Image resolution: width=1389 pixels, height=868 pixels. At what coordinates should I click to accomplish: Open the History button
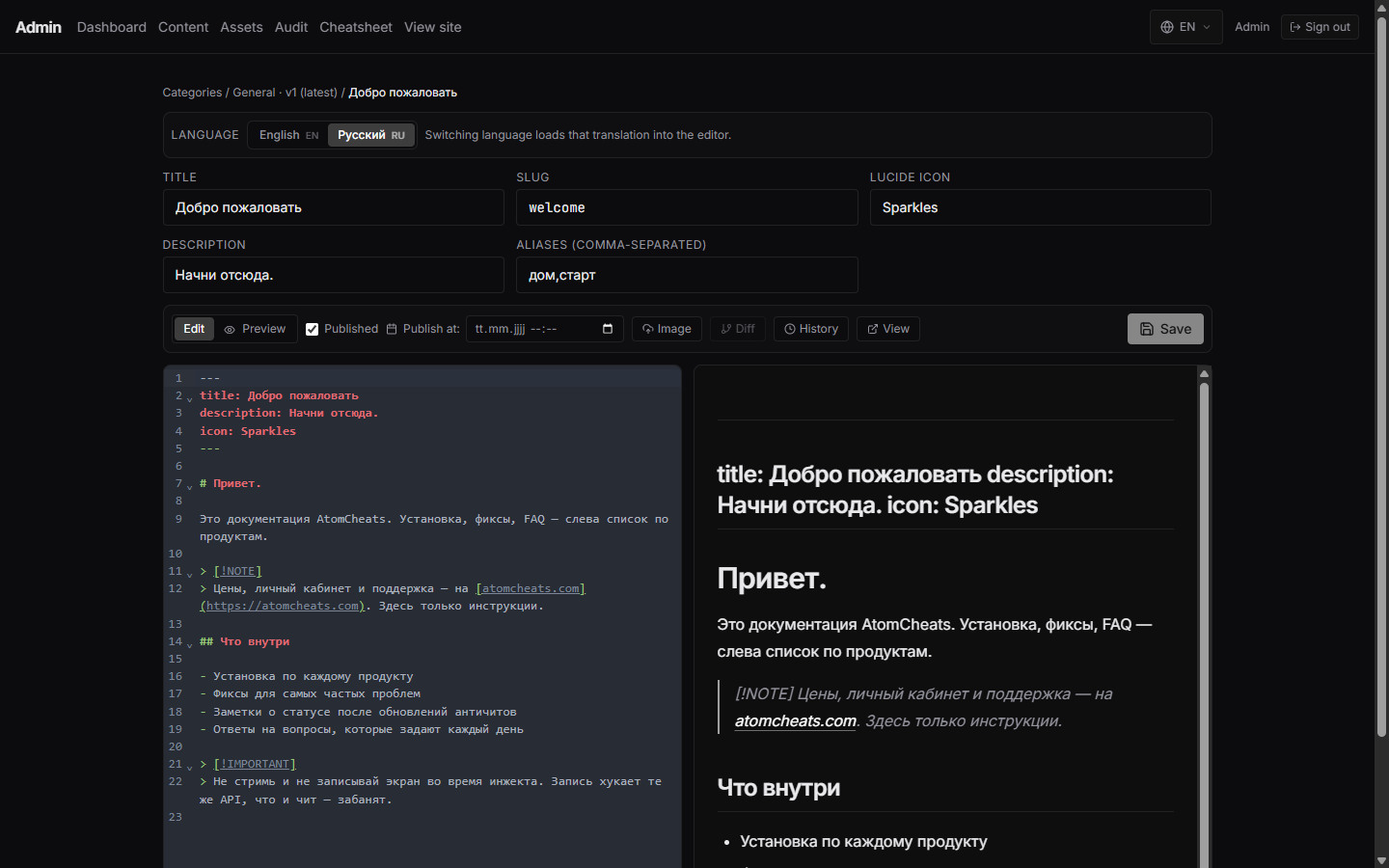[x=810, y=329]
